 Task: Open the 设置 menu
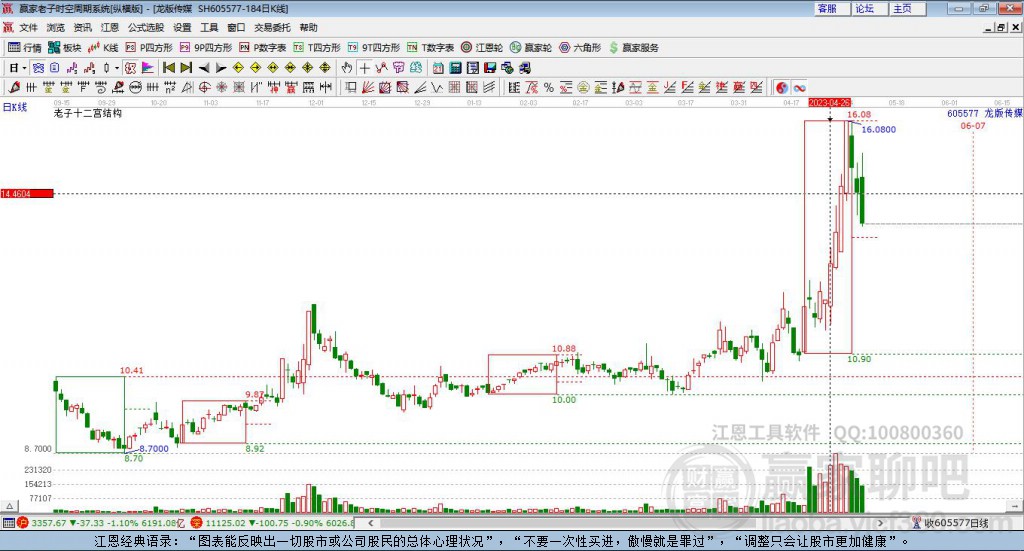pyautogui.click(x=182, y=27)
